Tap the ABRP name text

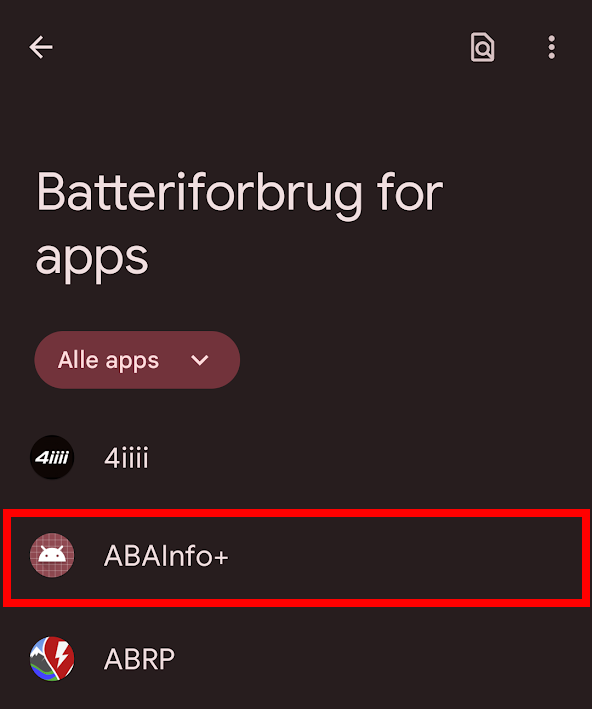(139, 659)
